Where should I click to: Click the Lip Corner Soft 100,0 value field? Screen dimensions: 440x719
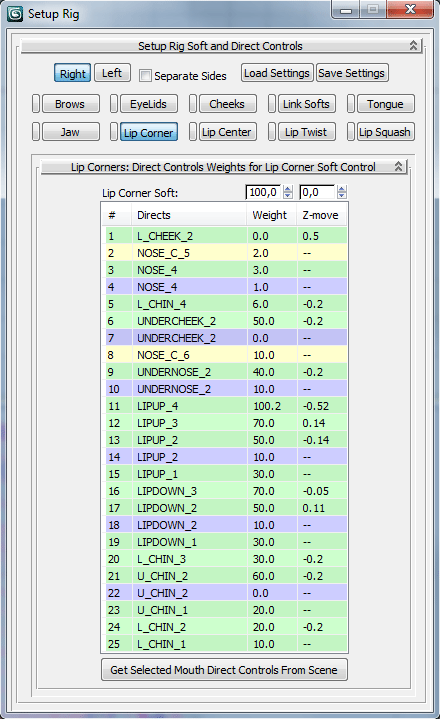(264, 192)
